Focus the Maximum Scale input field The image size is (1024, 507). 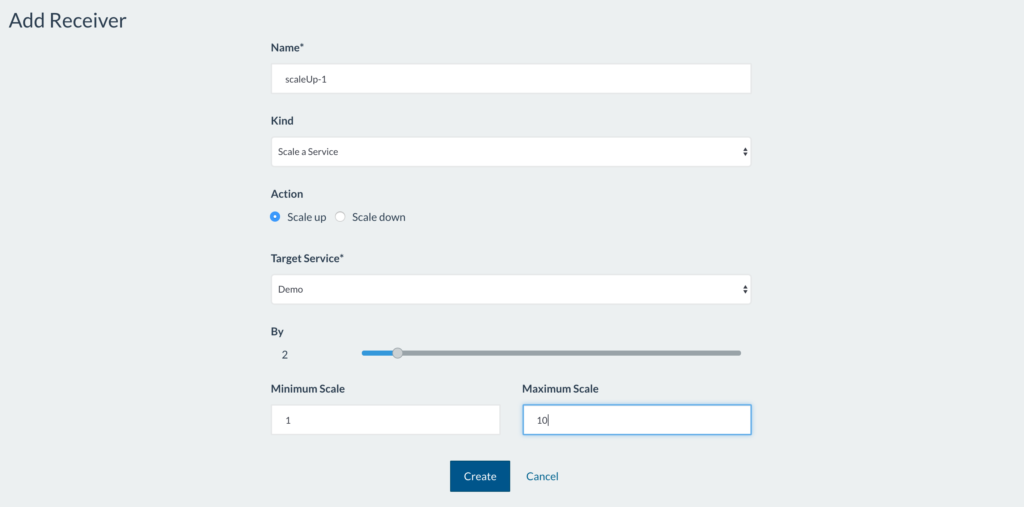click(636, 420)
